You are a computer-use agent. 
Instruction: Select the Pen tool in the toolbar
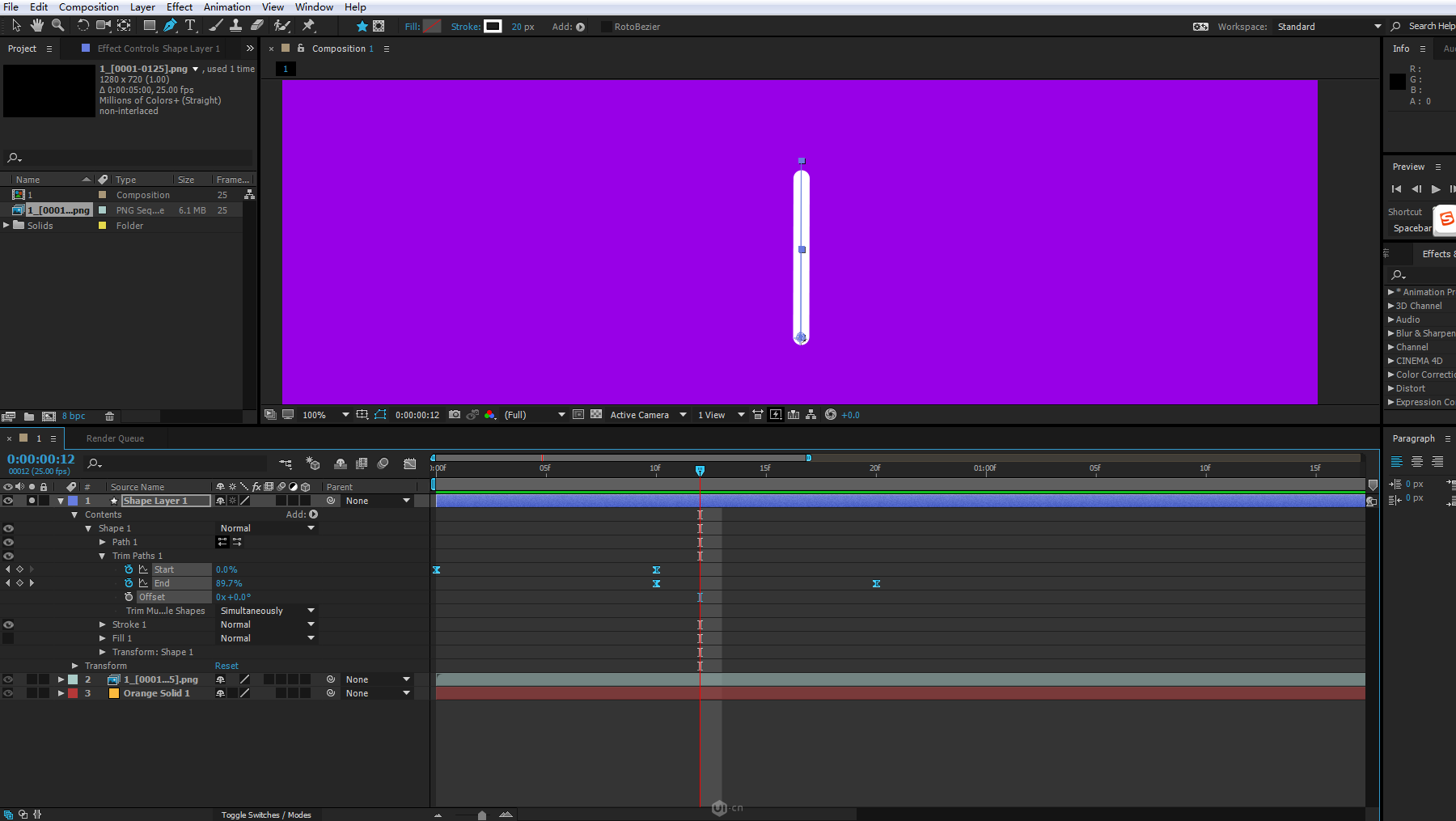pyautogui.click(x=170, y=26)
